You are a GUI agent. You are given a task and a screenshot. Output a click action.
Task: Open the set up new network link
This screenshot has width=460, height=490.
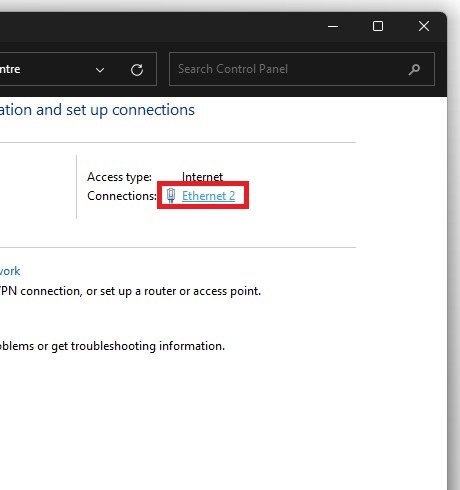(x=10, y=271)
